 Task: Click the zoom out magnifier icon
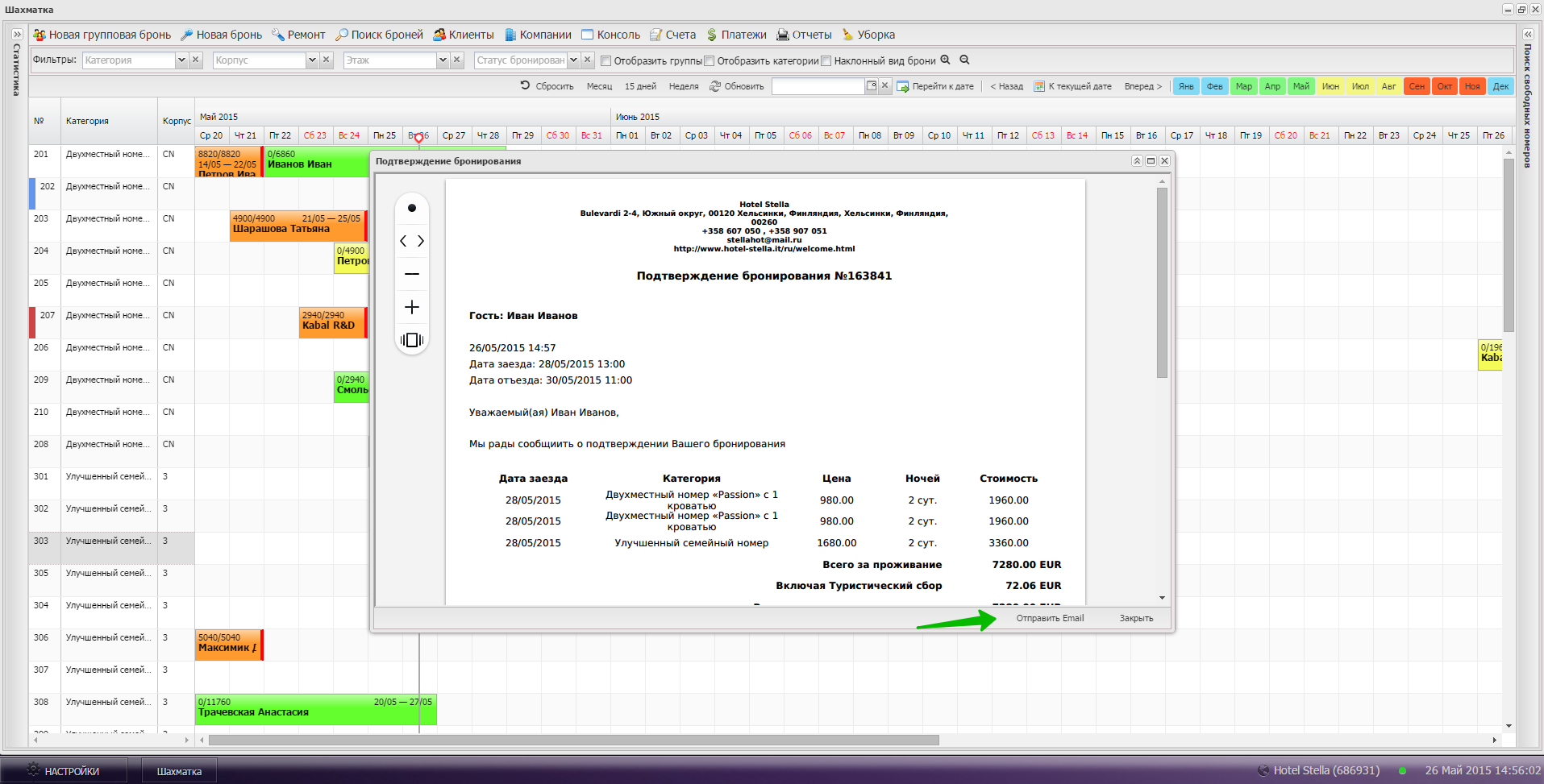point(964,60)
